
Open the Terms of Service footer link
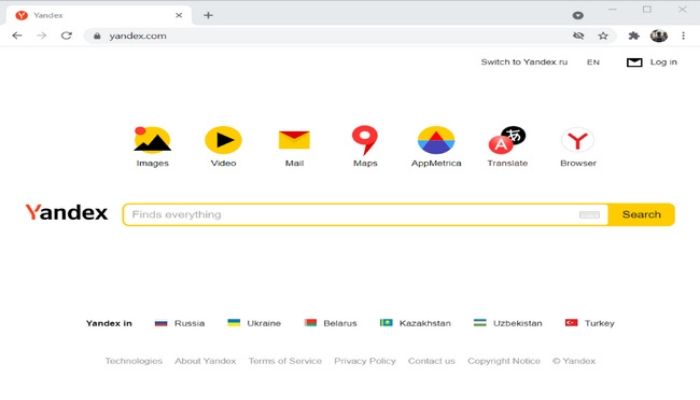pos(285,361)
